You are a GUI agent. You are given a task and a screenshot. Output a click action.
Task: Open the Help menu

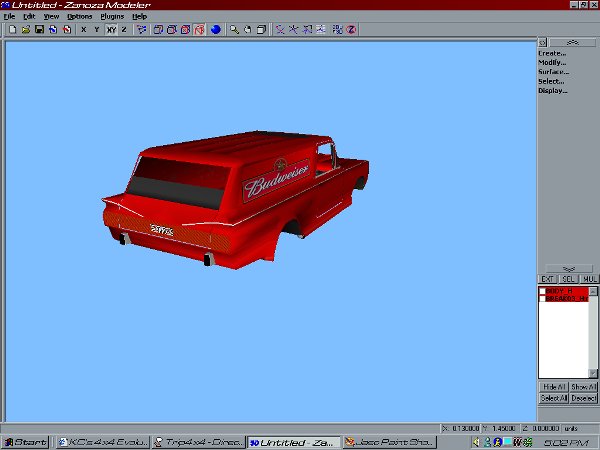tap(140, 16)
